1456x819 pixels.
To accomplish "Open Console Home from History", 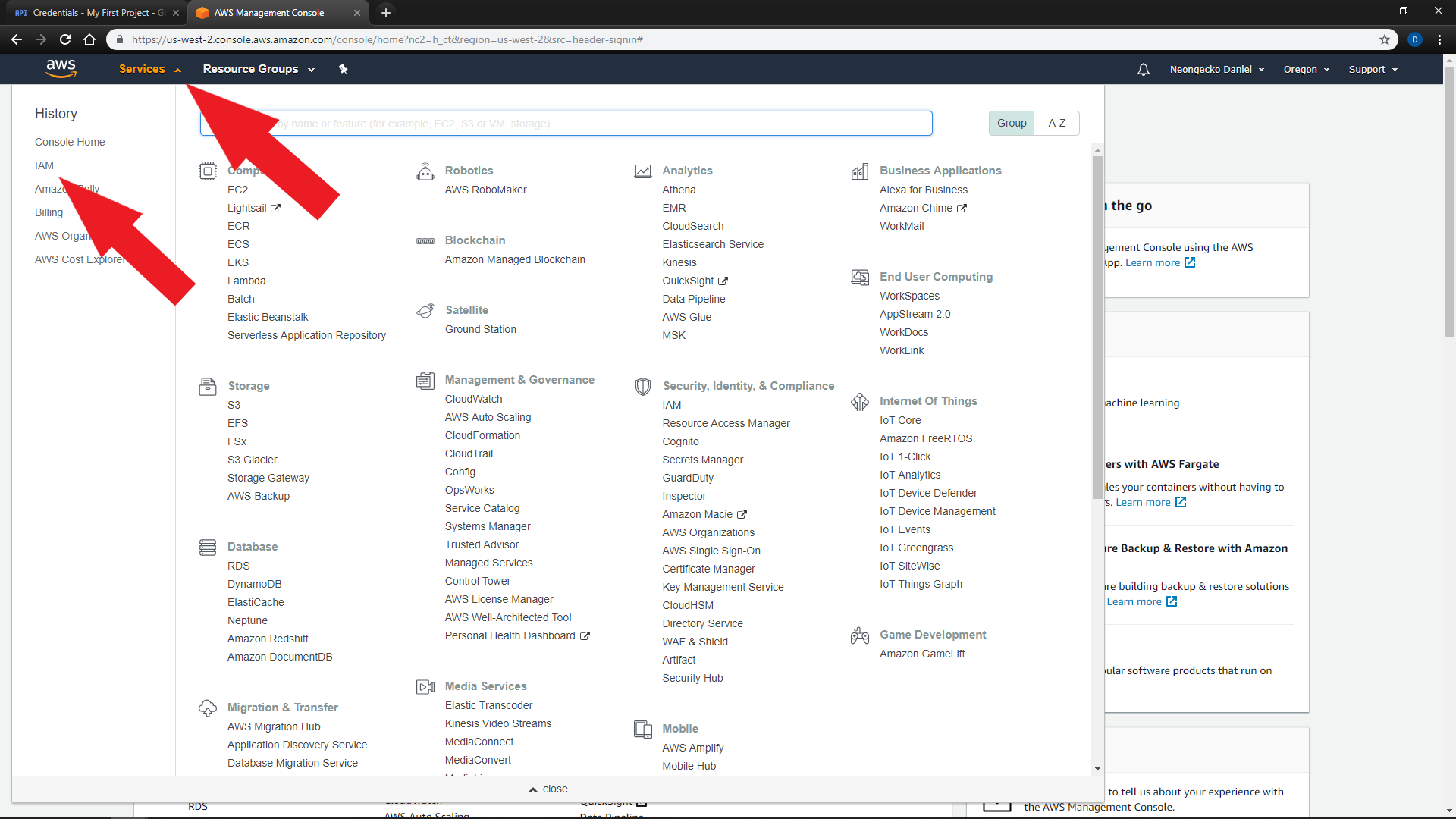I will 70,142.
